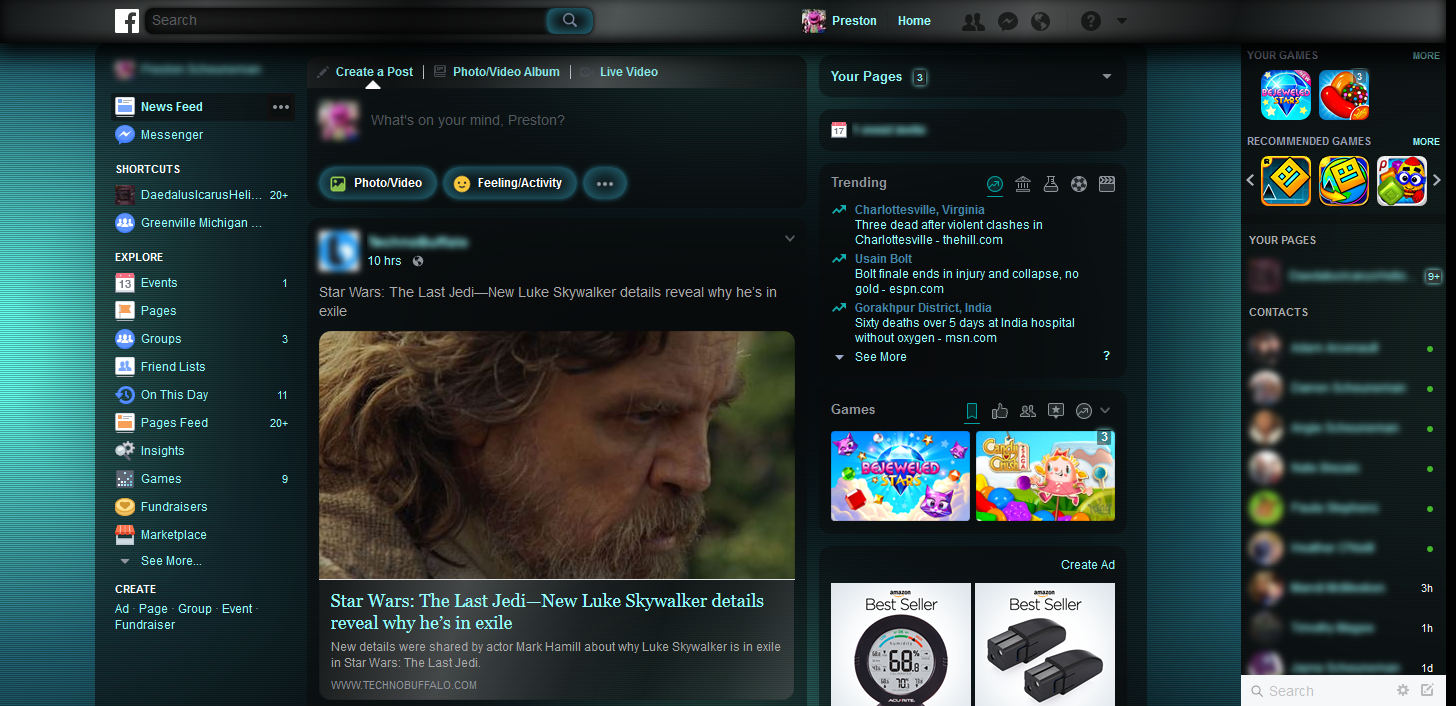The width and height of the screenshot is (1456, 706).
Task: Select friends icon in Games panel
Action: pyautogui.click(x=1027, y=411)
